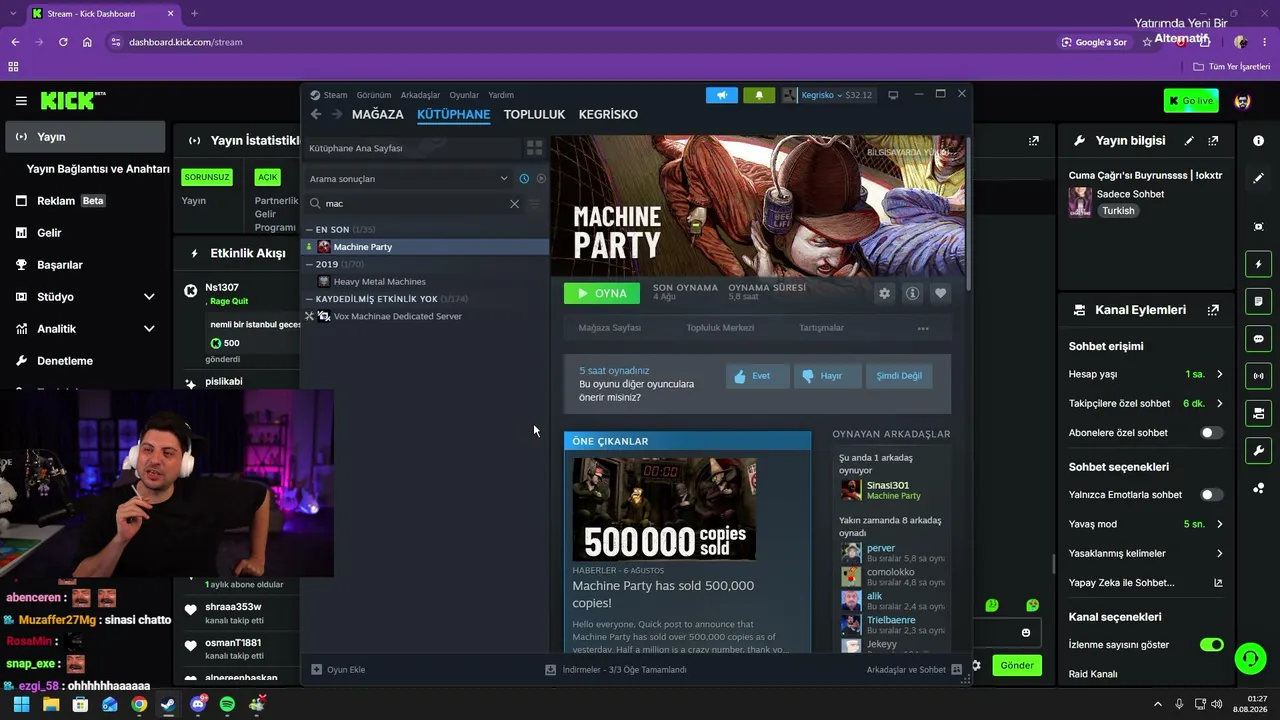Click Şimdi Değil button
Image resolution: width=1280 pixels, height=720 pixels.
click(899, 376)
